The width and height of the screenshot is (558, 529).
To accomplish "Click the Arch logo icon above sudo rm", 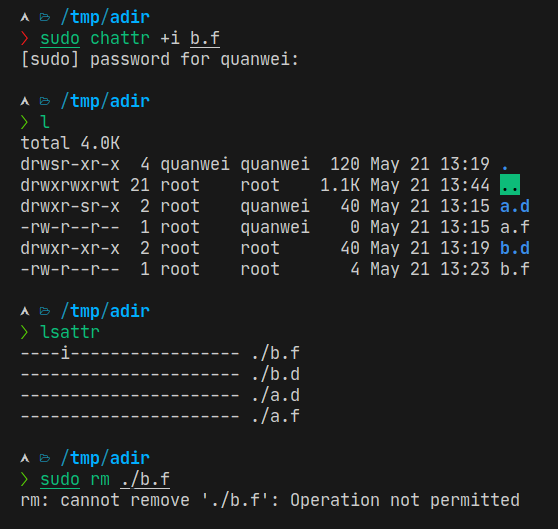I will pos(25,458).
